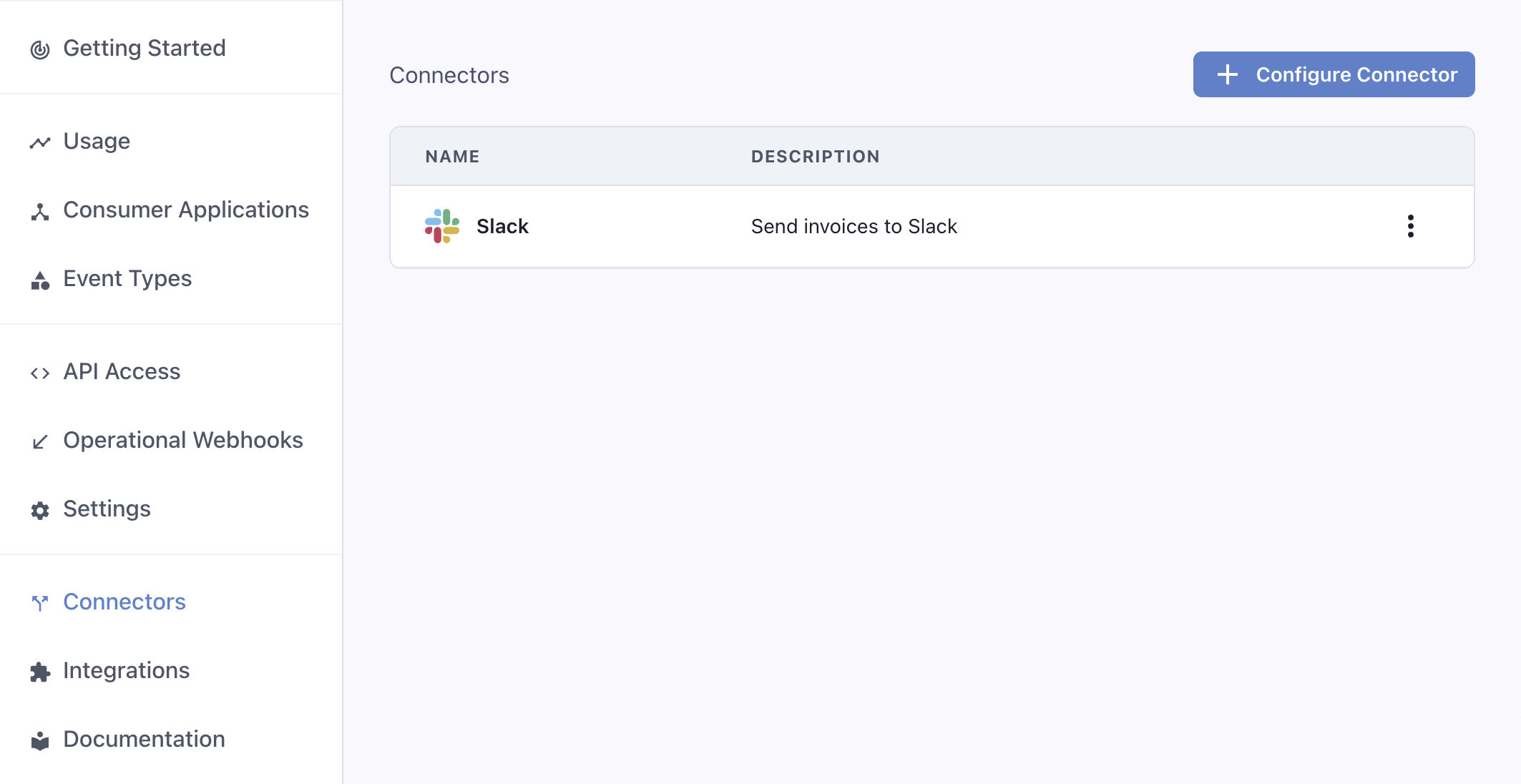The width and height of the screenshot is (1521, 784).
Task: Open the Consumer Applications dropdown
Action: (184, 209)
